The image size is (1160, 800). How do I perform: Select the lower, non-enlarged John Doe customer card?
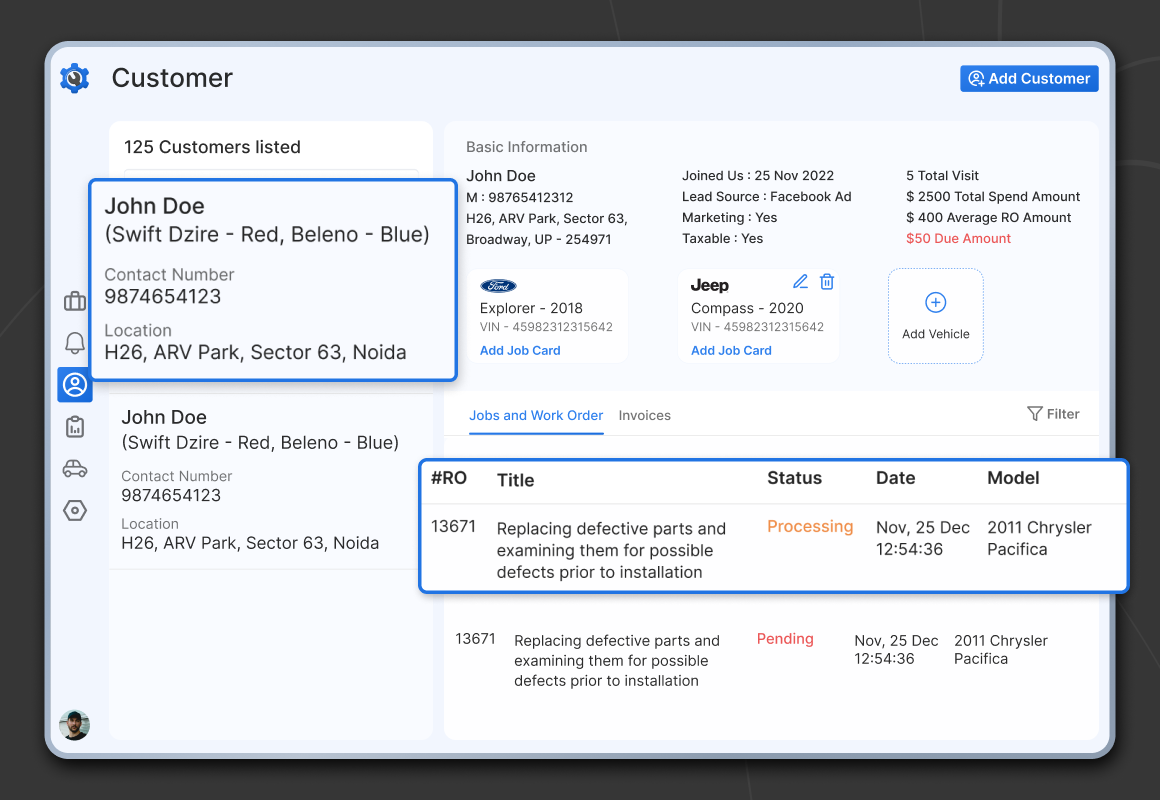pos(271,481)
